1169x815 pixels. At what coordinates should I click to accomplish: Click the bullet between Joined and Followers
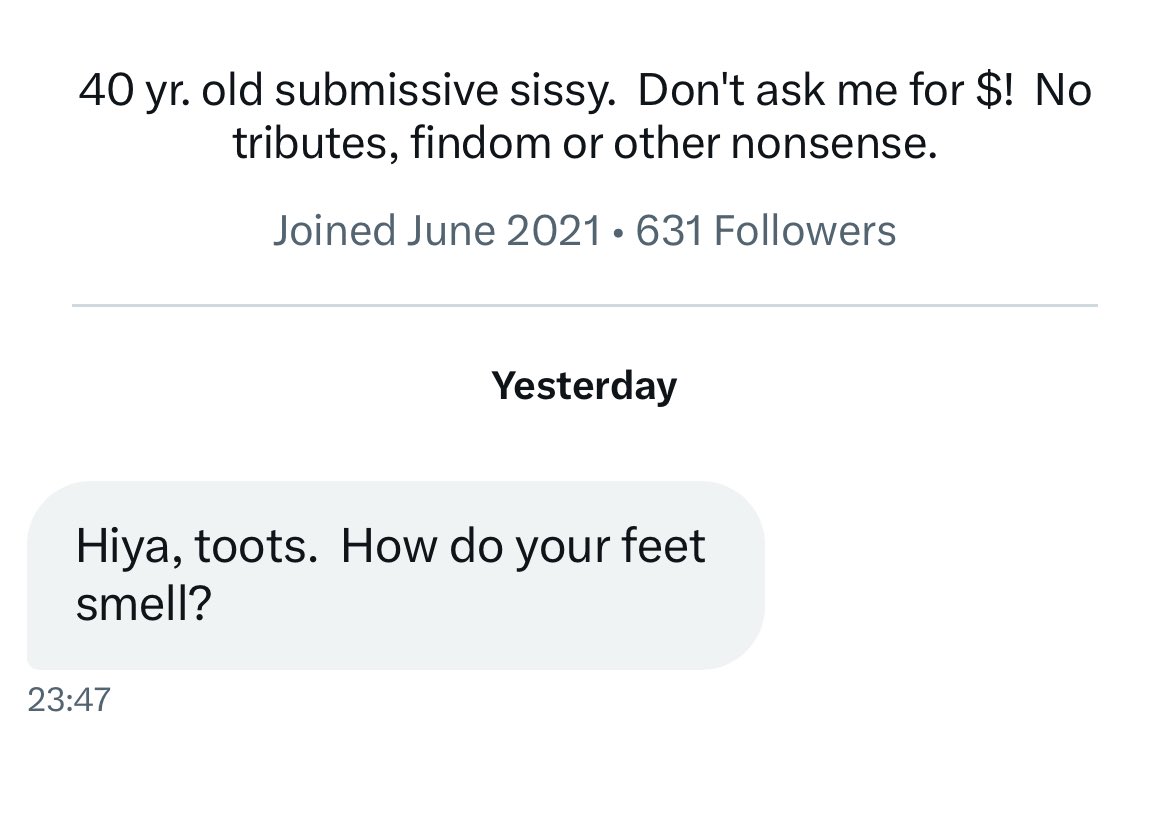click(620, 232)
